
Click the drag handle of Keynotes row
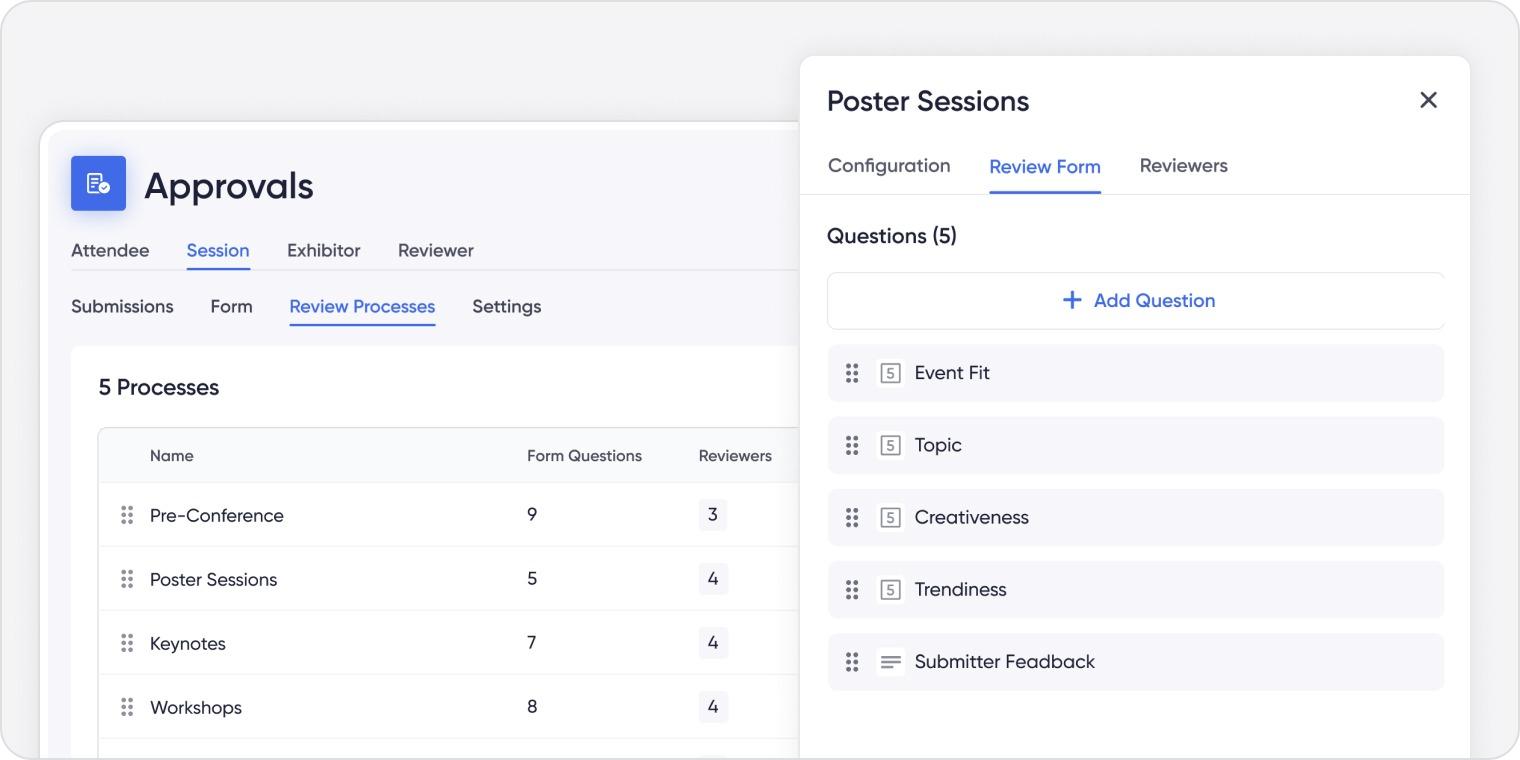[127, 643]
